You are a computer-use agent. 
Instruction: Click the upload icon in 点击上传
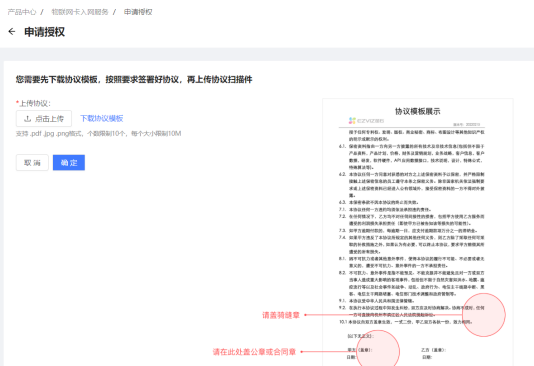coord(28,119)
